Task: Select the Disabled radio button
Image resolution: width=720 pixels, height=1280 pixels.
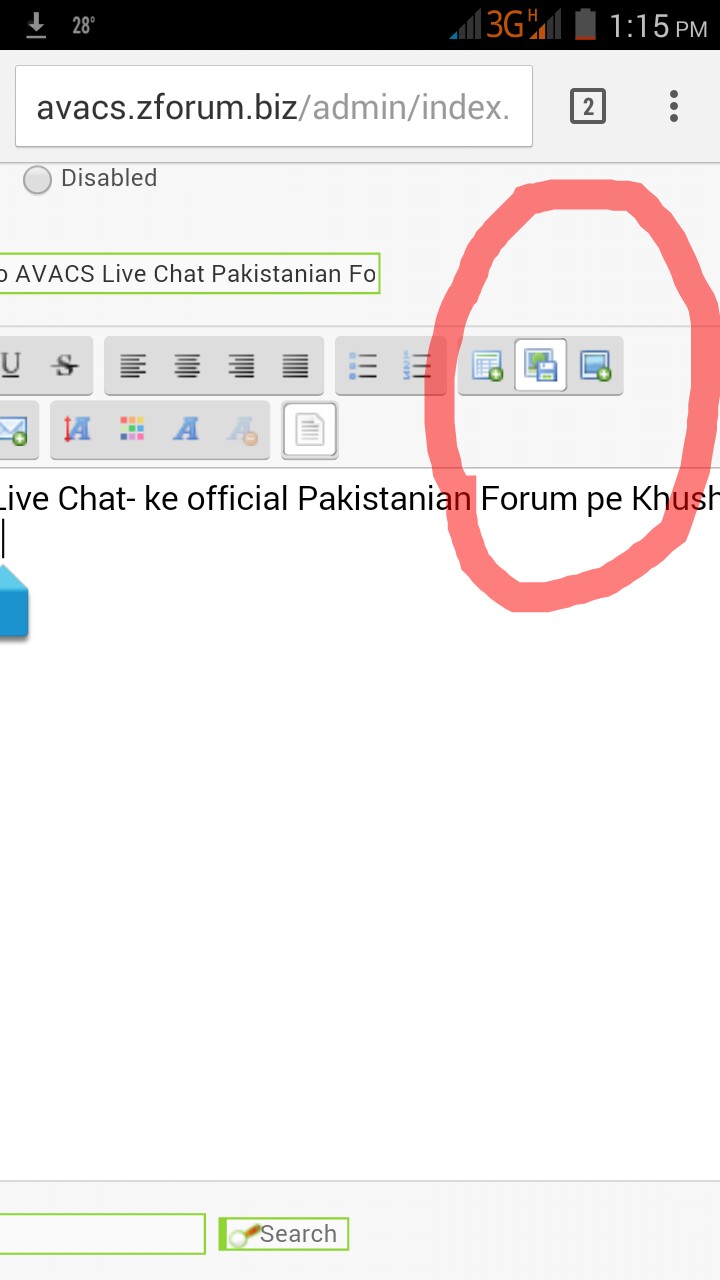Action: 37,180
